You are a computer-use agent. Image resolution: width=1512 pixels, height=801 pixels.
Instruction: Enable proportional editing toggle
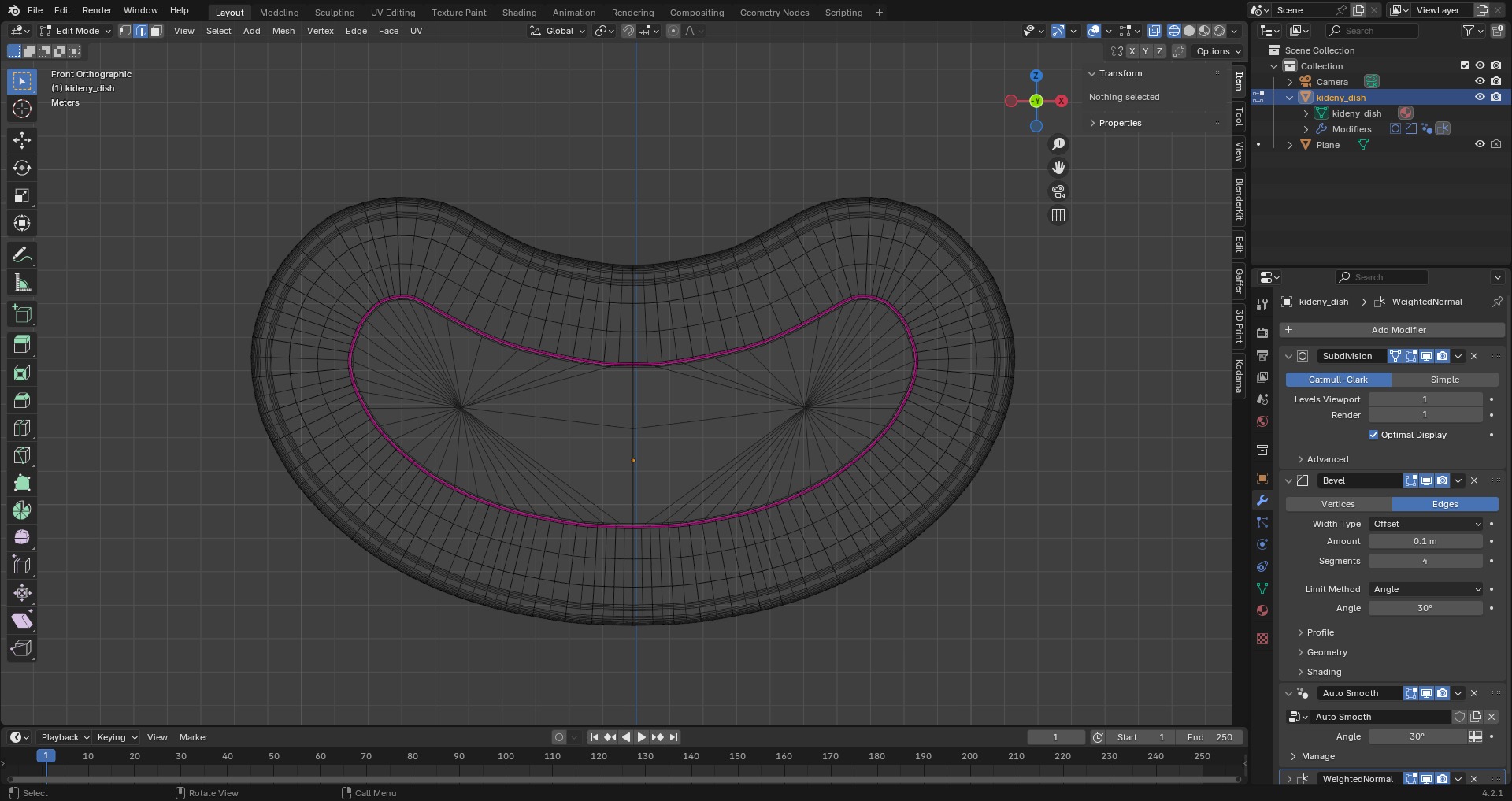(673, 31)
